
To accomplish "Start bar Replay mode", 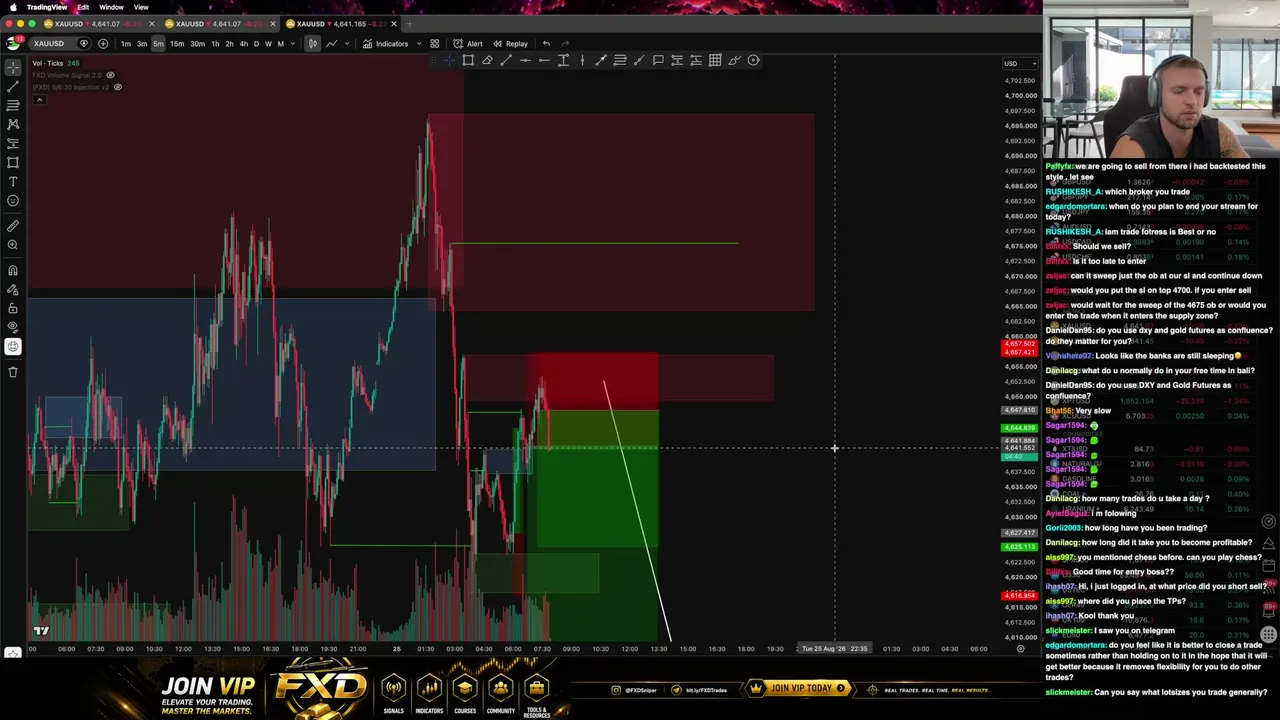I will pos(510,44).
